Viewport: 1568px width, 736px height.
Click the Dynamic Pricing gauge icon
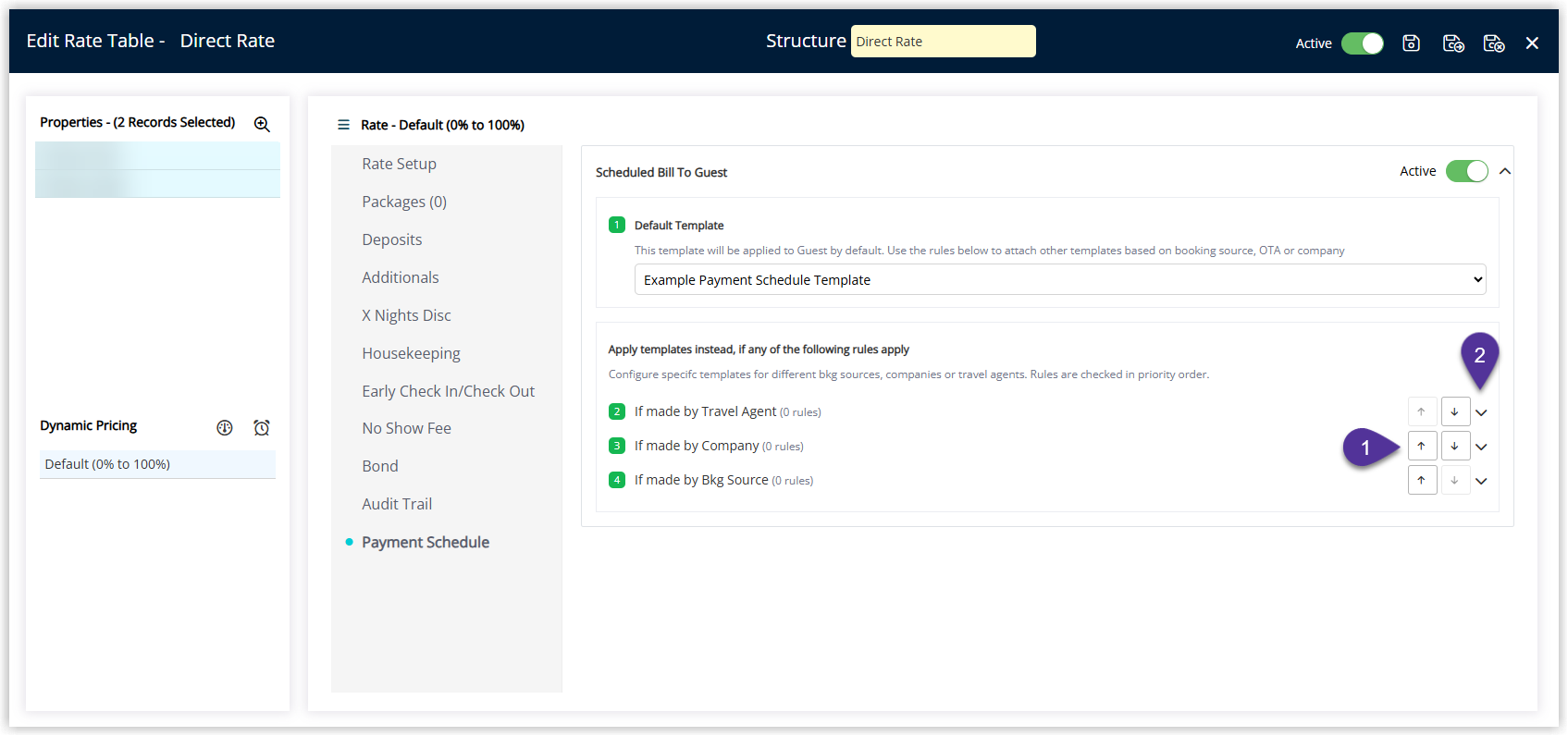225,427
